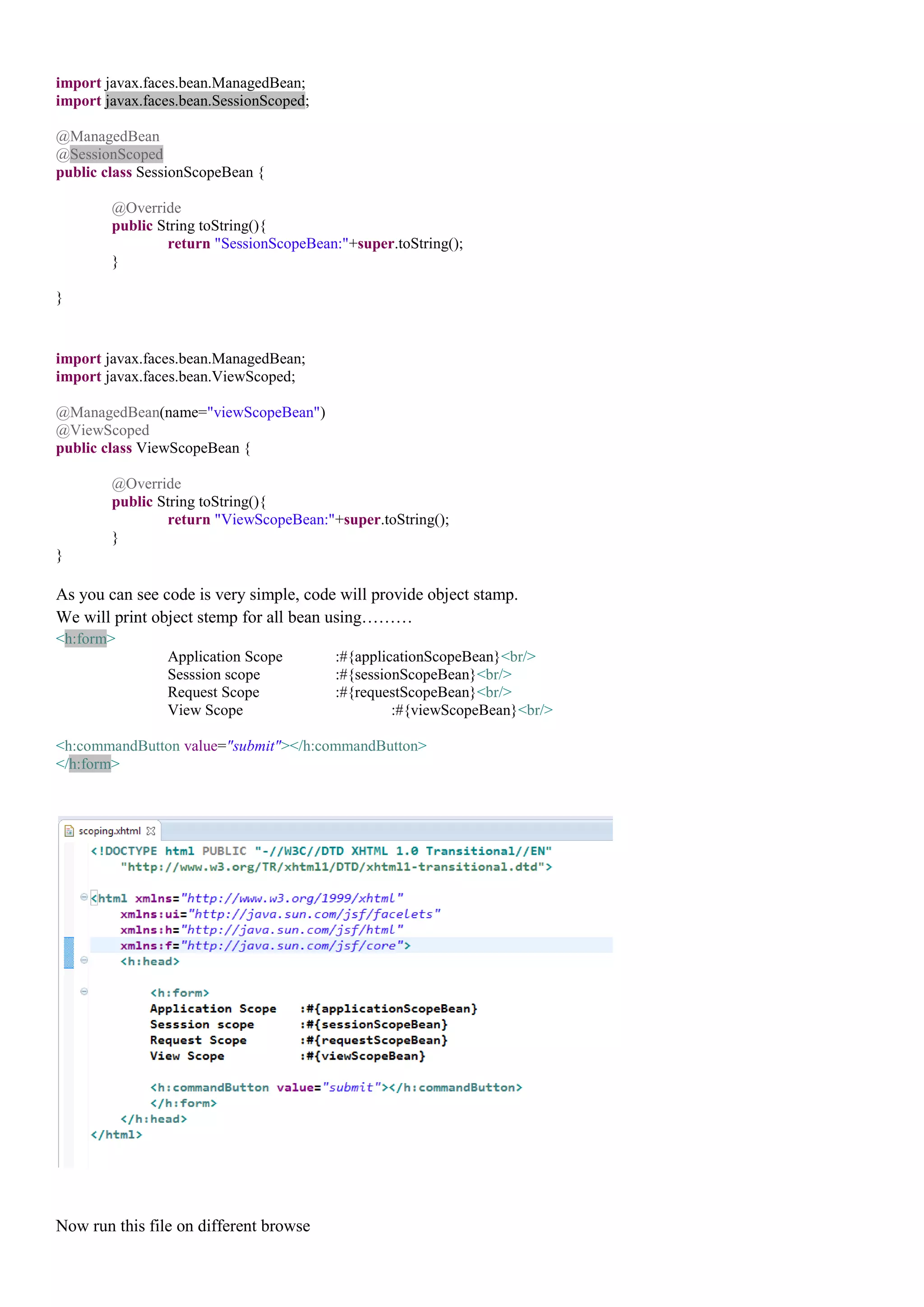Click the italic "submit" value in document text
Viewport: 924px width, 1307px height.
click(x=254, y=746)
